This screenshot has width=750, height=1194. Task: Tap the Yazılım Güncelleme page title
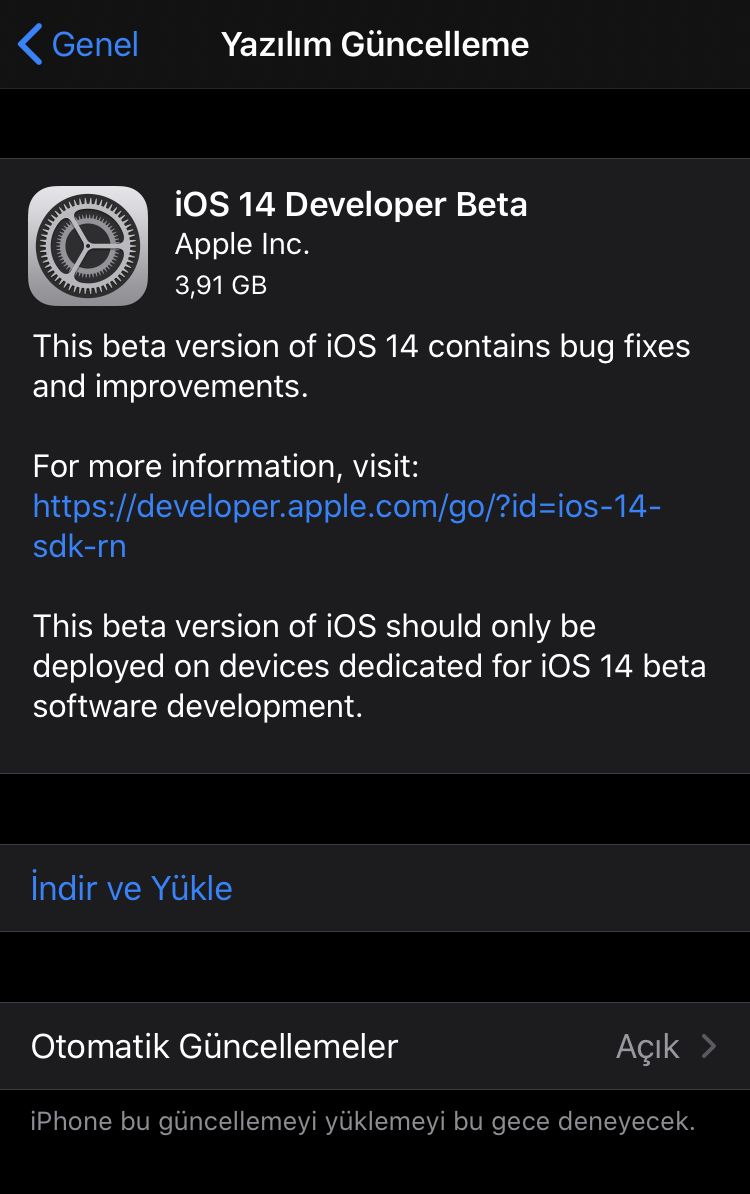click(x=375, y=45)
